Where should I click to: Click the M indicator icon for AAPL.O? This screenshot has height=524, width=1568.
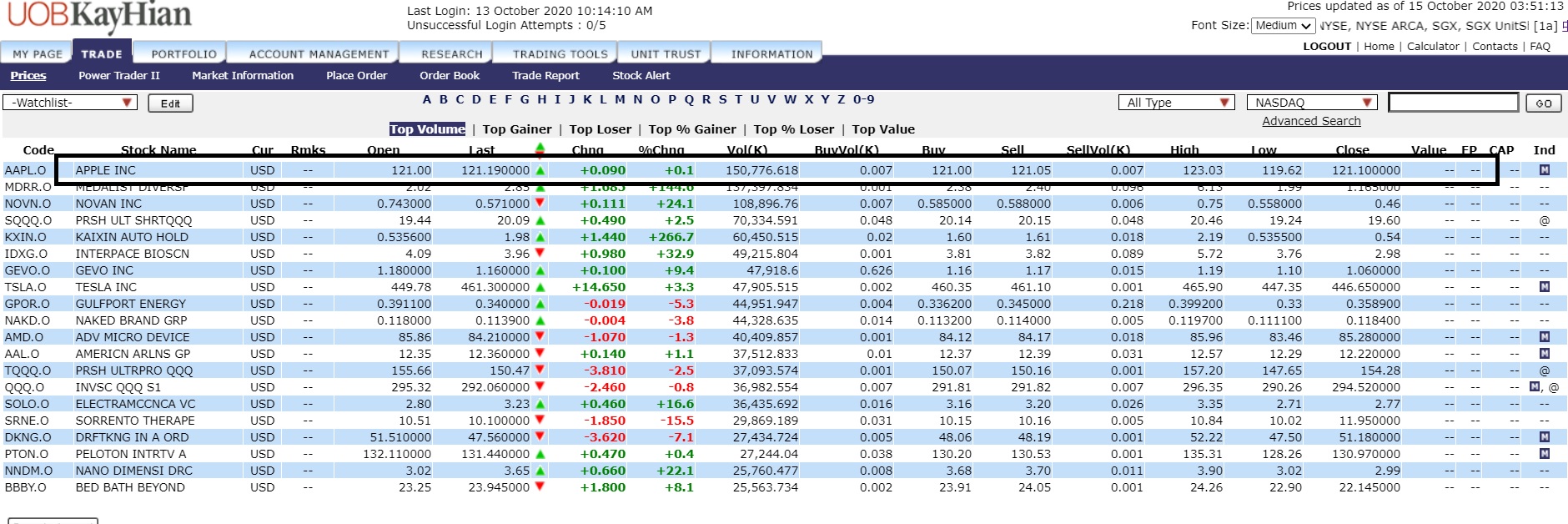[1544, 170]
